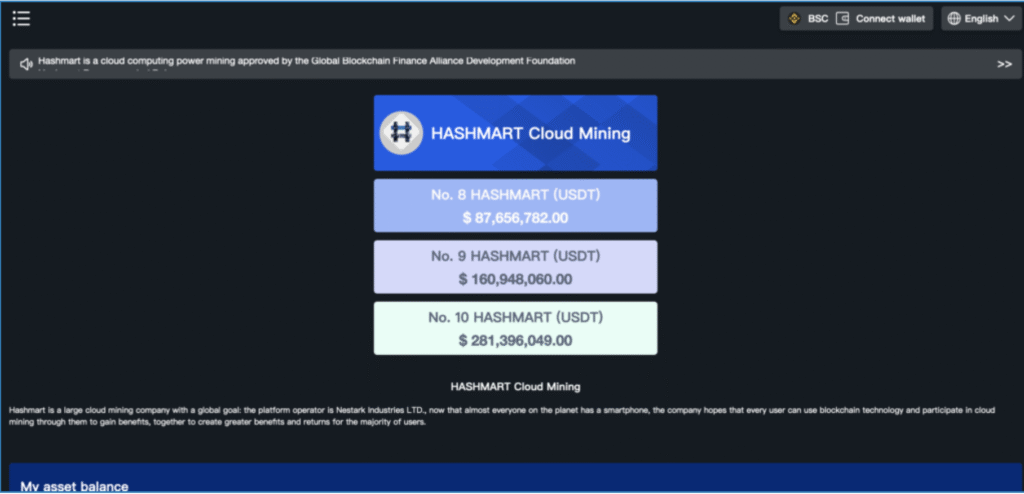
Task: Select the No. 9 HASHMART (USDT) title
Action: tap(515, 257)
